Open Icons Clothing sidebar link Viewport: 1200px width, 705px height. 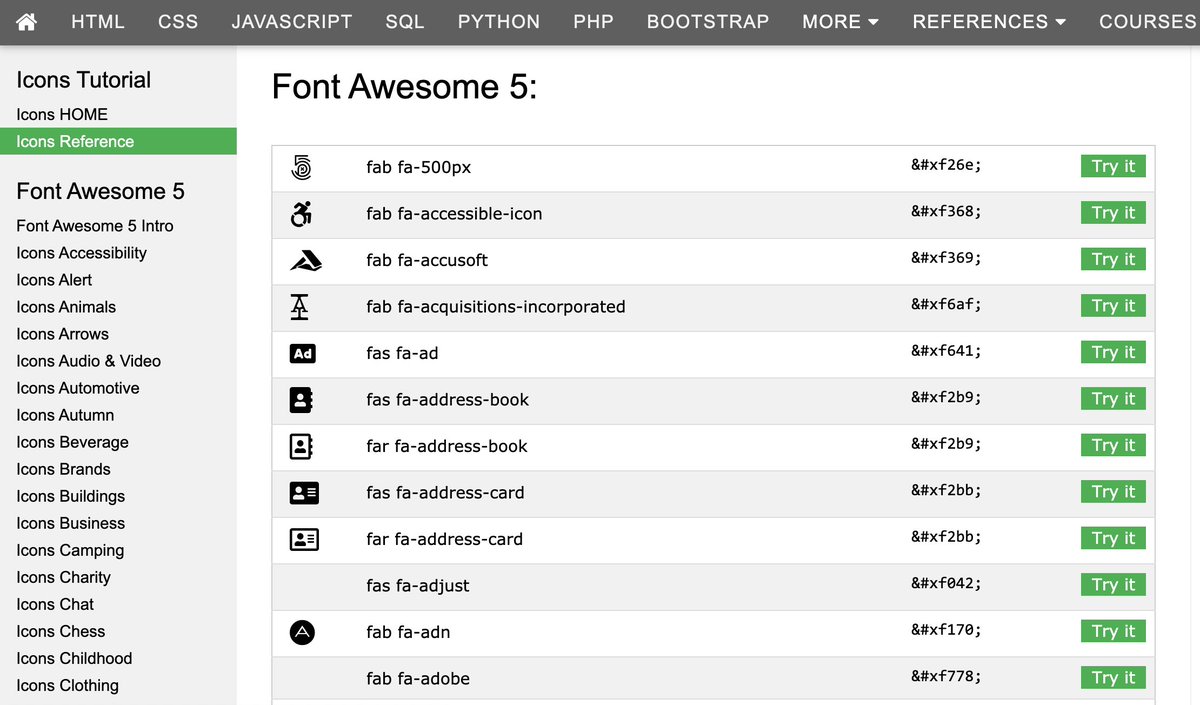pyautogui.click(x=67, y=685)
